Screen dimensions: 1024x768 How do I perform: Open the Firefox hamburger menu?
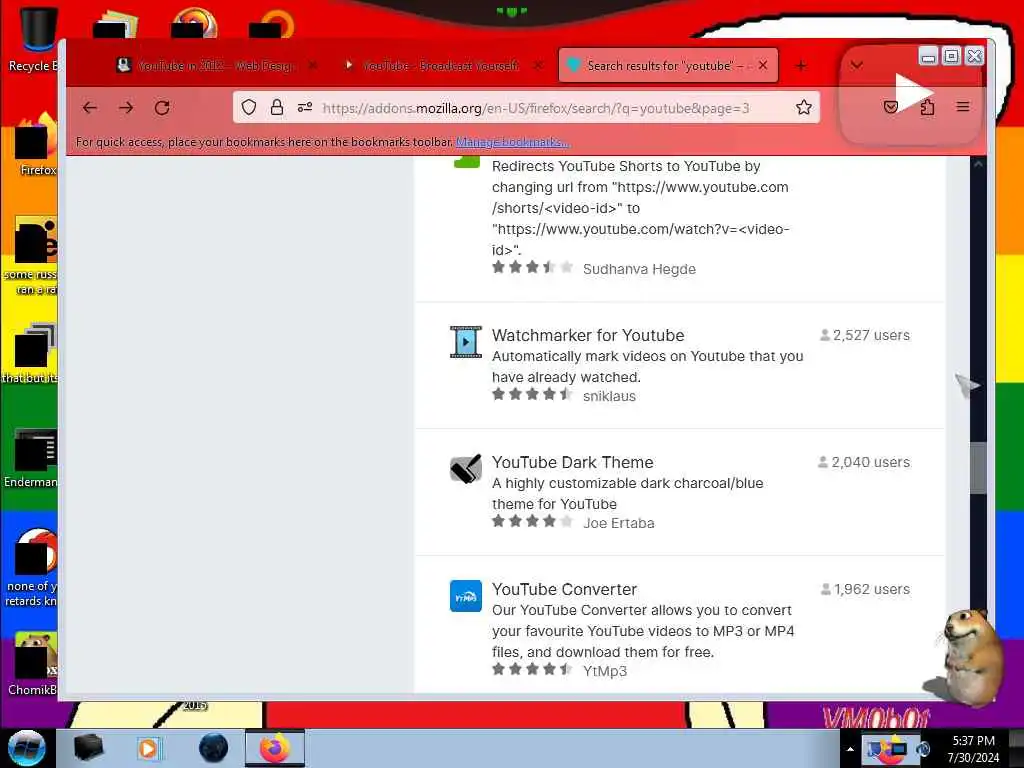point(963,106)
